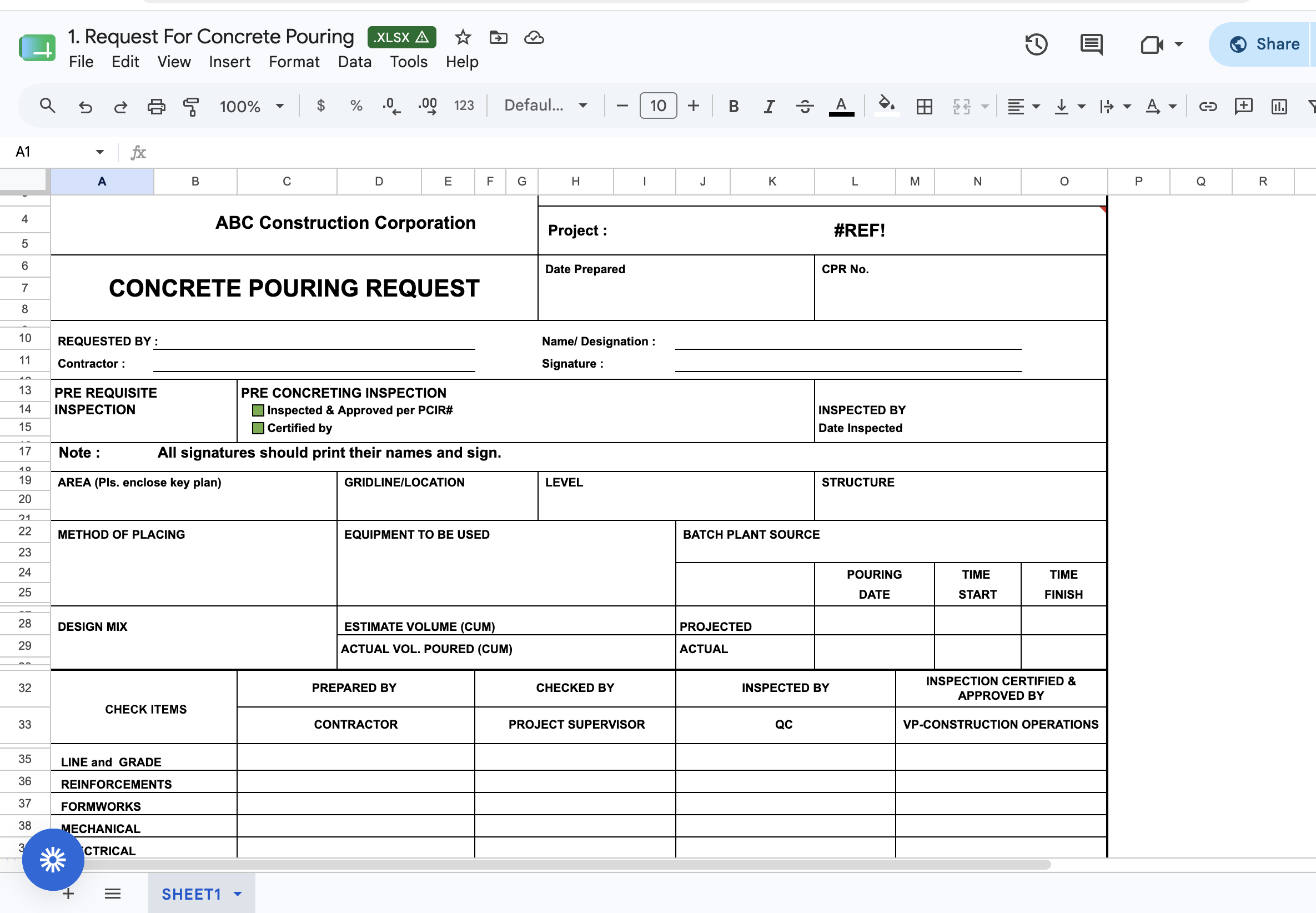Toggle the Certified by checkbox
The image size is (1316, 913).
point(258,428)
